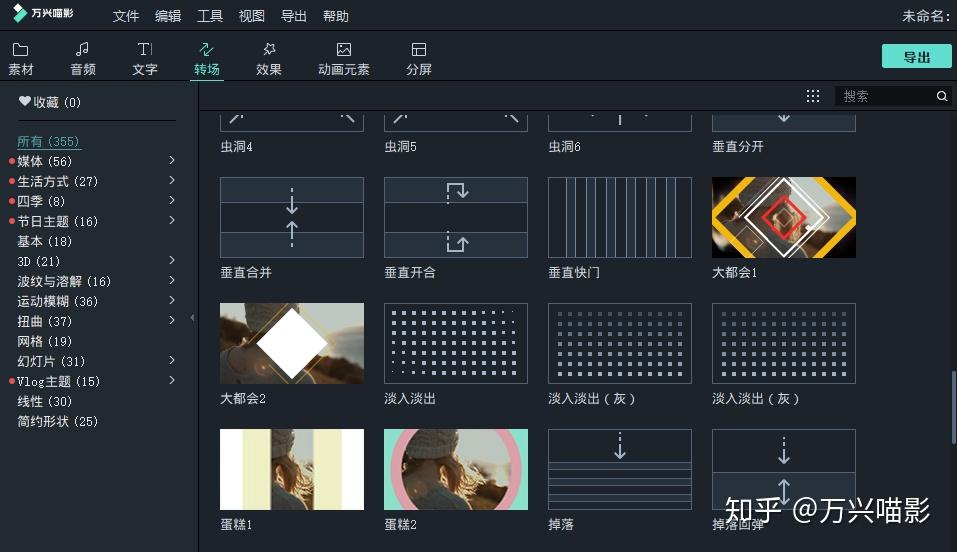Open the 工具 menu
Viewport: 957px width, 552px height.
click(209, 16)
